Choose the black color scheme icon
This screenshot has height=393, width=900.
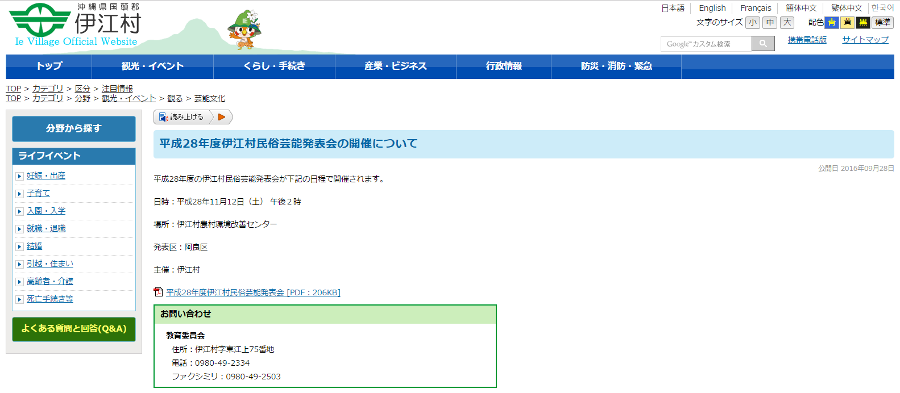pos(862,23)
